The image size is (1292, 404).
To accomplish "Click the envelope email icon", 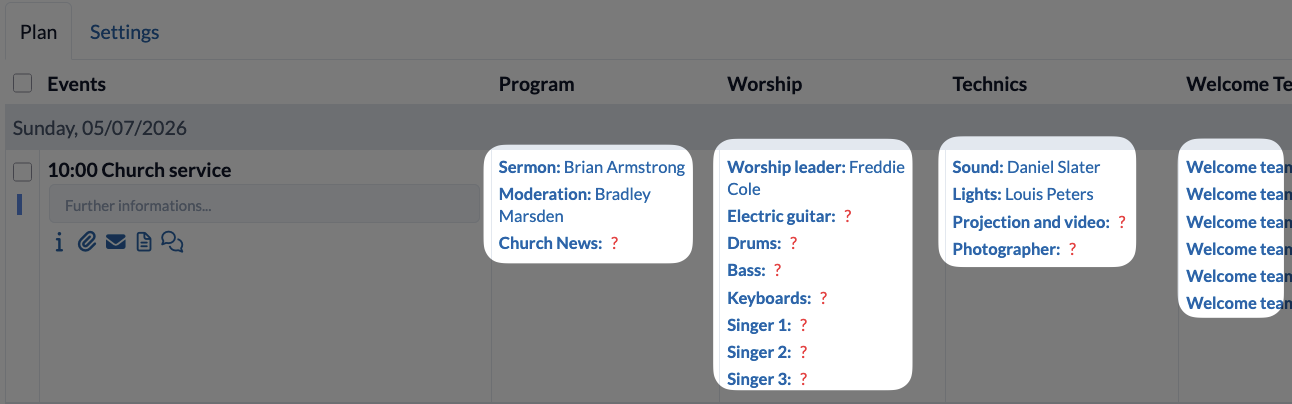I will click(115, 242).
